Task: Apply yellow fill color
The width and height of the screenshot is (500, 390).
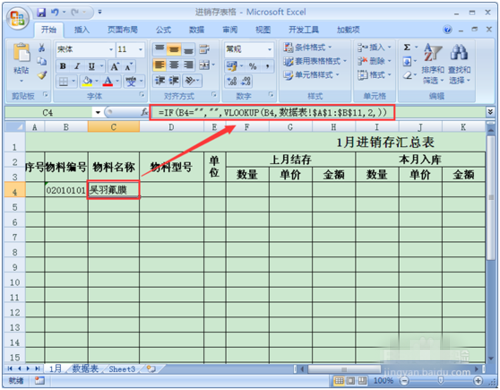Action: point(87,81)
